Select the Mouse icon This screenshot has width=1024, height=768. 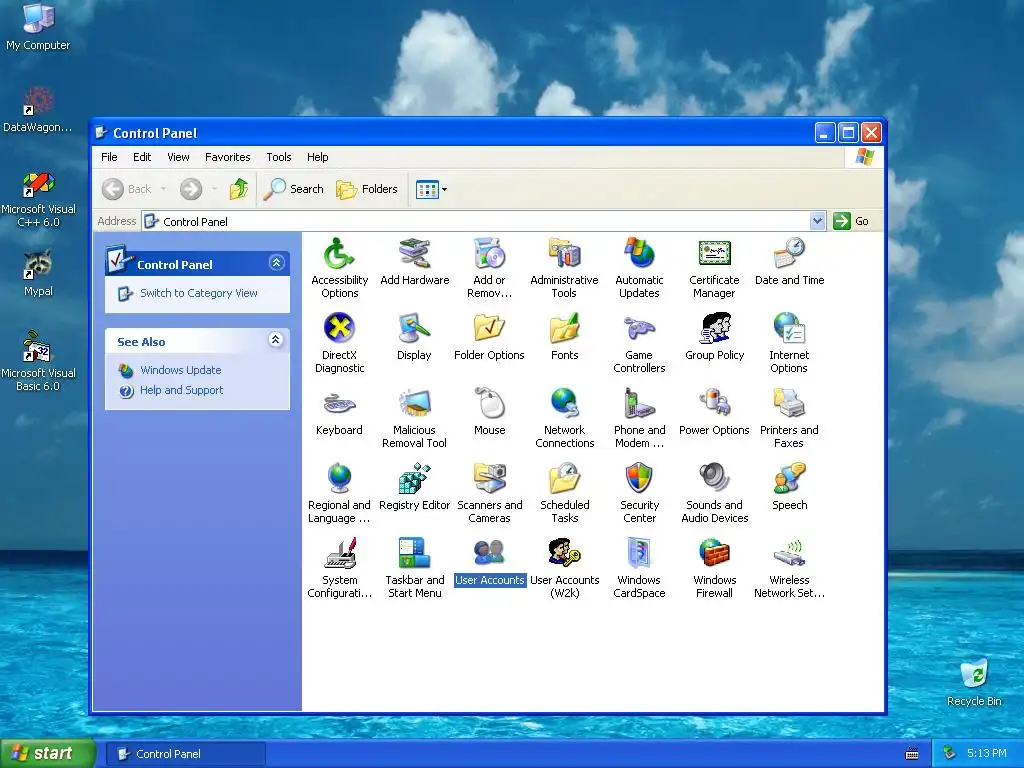(489, 404)
